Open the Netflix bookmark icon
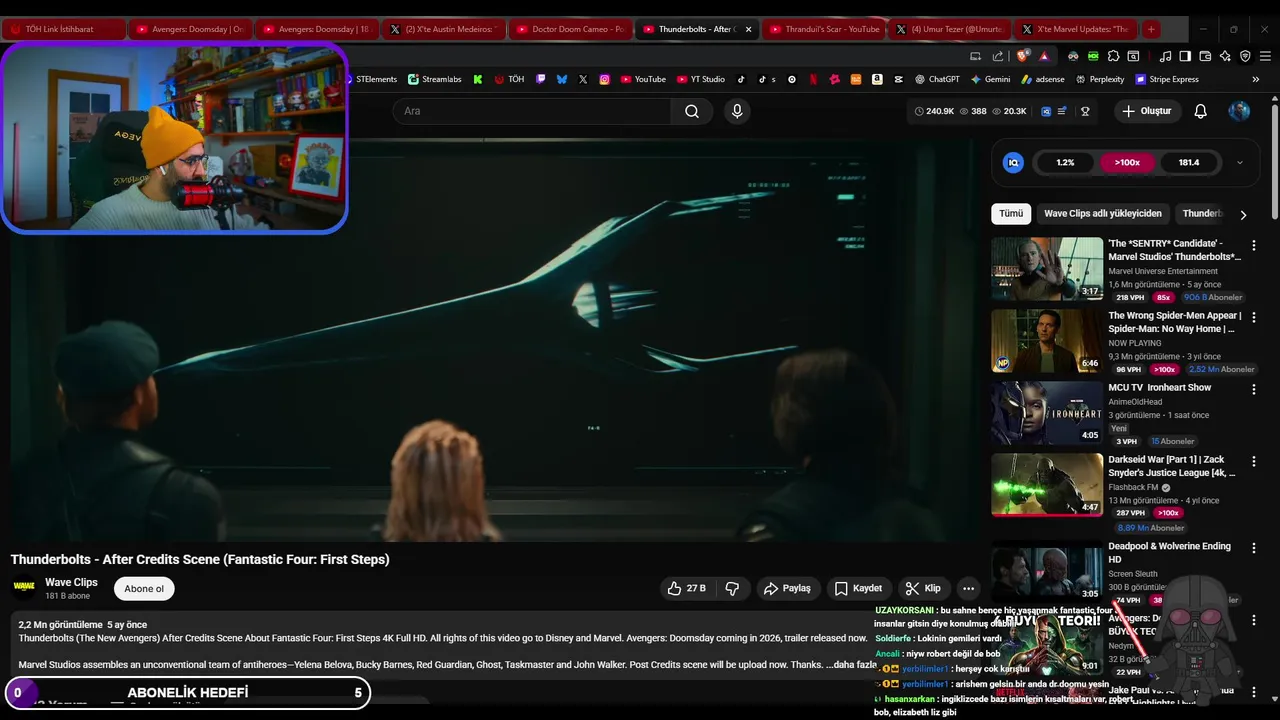Screen dimensions: 1280x720 tap(813, 79)
